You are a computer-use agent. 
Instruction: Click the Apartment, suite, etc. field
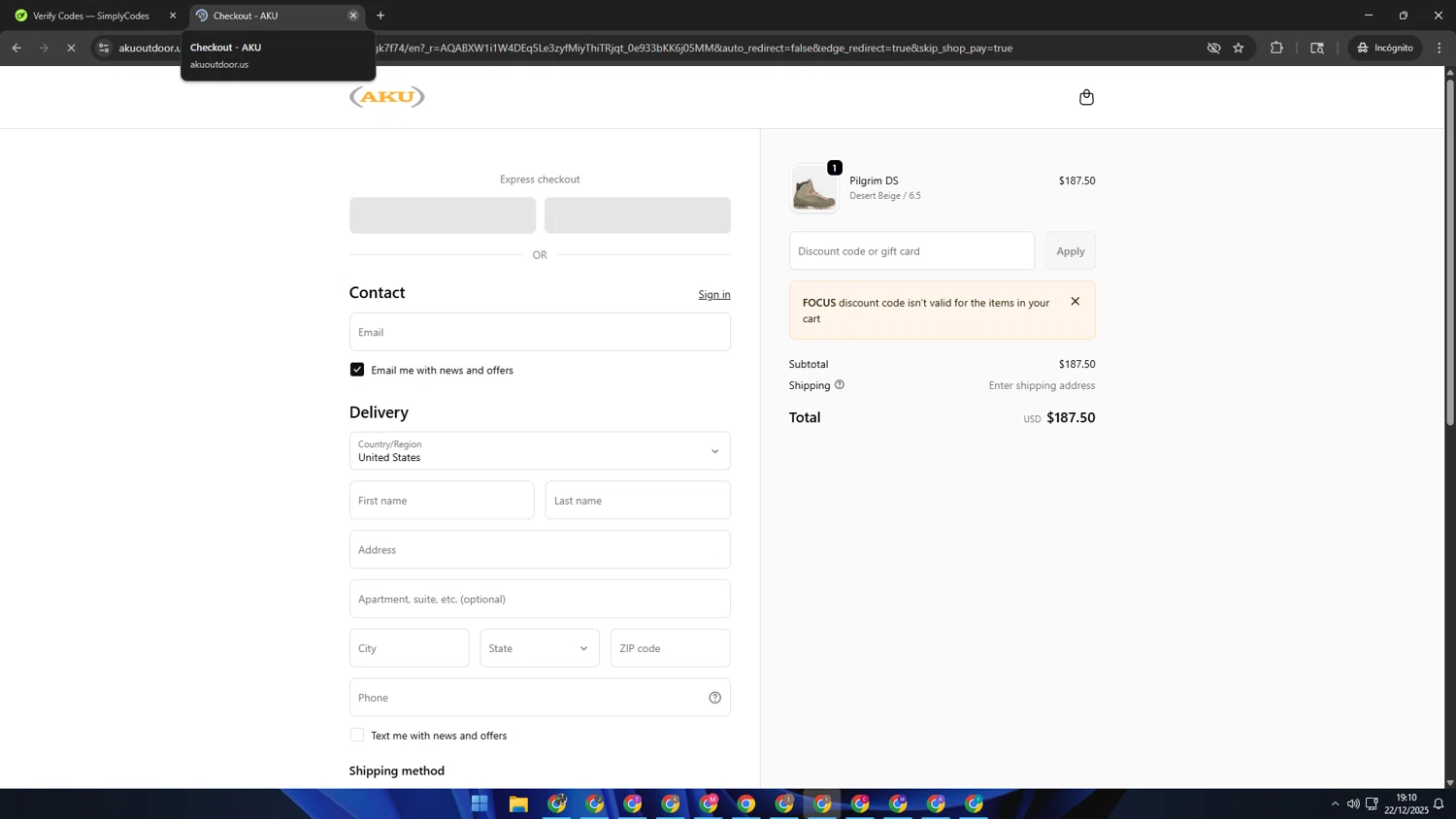tap(540, 599)
